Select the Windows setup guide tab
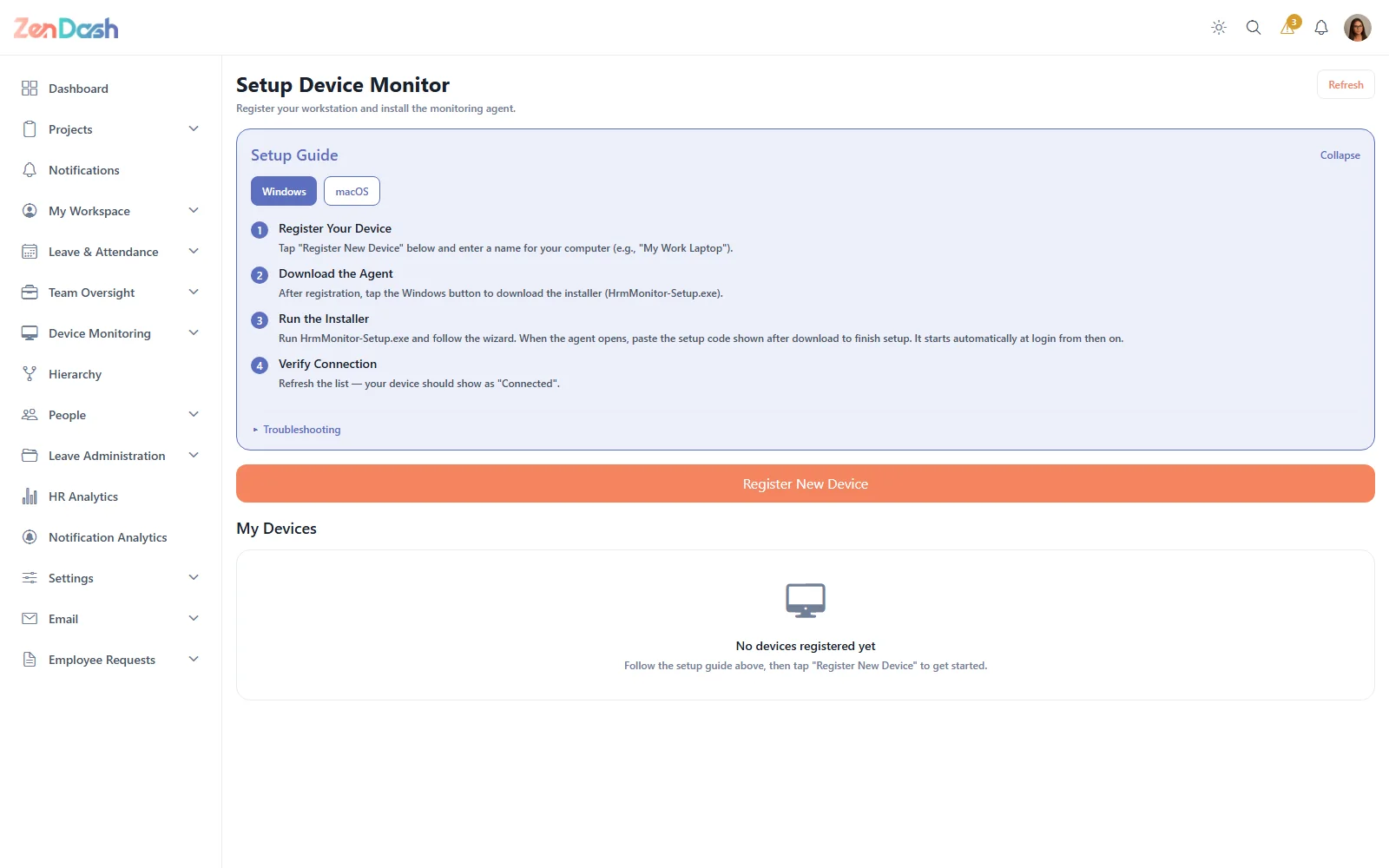The width and height of the screenshot is (1389, 868). coord(284,191)
